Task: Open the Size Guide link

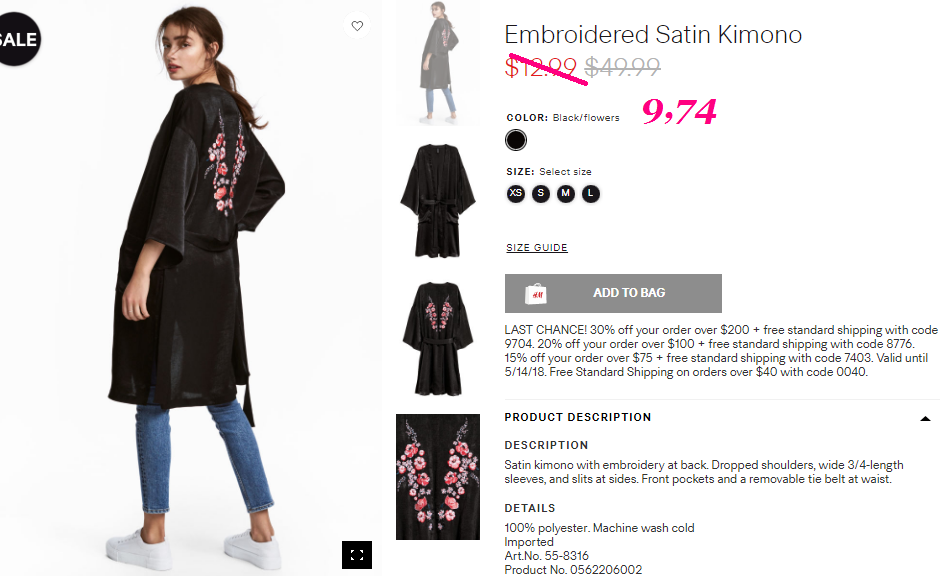Action: click(536, 248)
